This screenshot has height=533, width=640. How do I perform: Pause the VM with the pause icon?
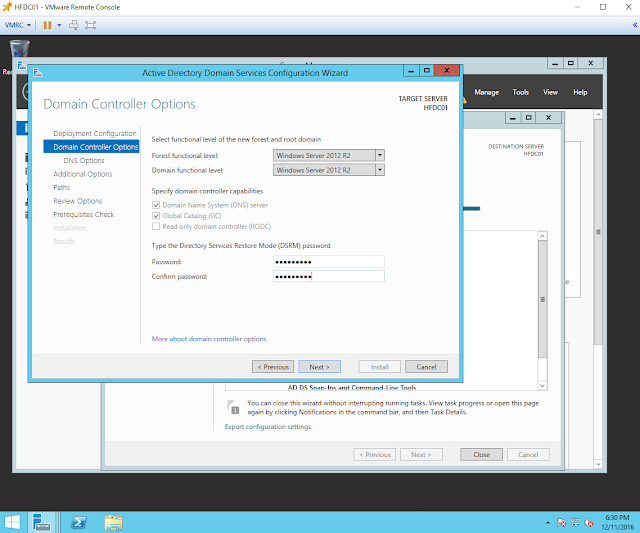[47, 25]
